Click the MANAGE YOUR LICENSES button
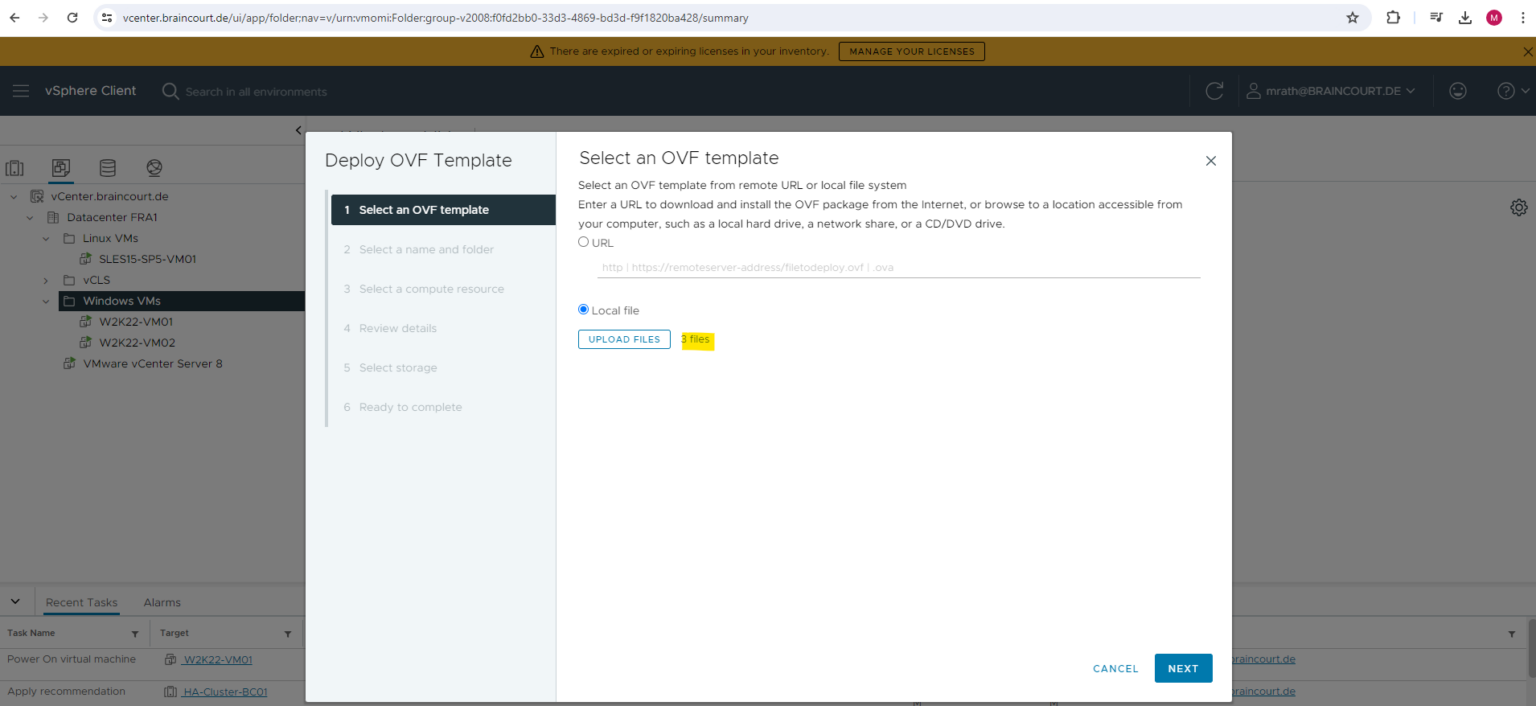 911,51
